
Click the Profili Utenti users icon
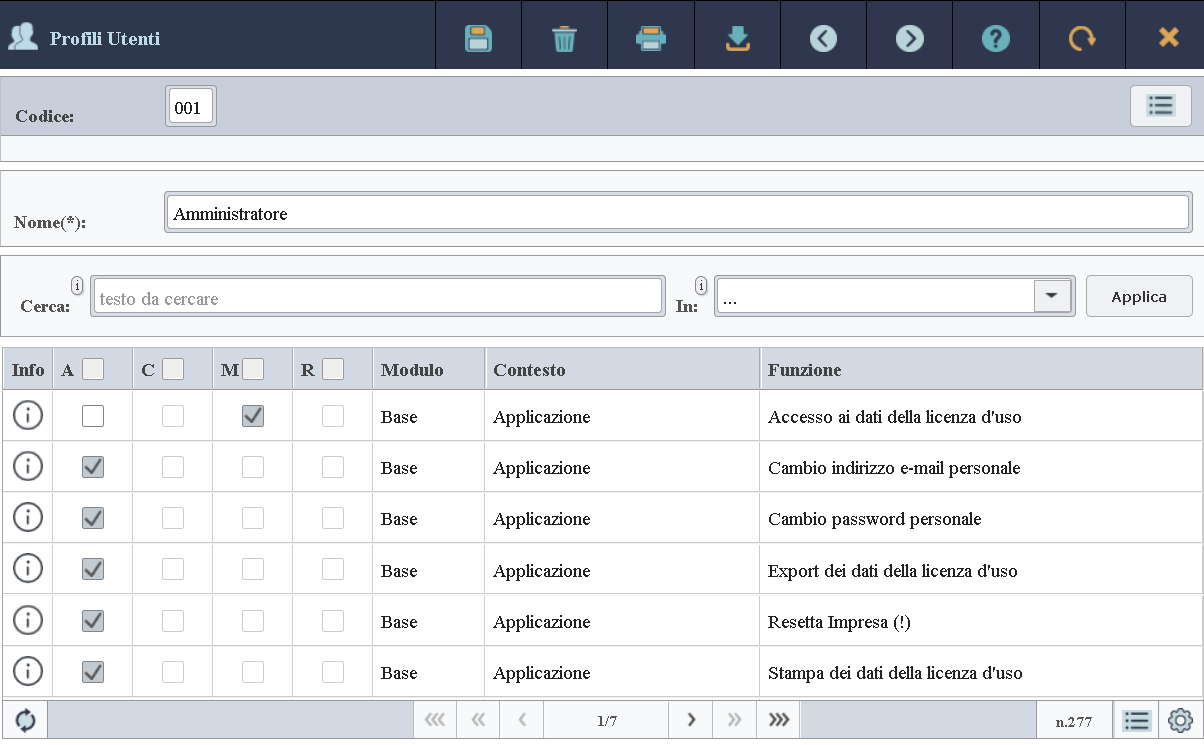coord(22,37)
